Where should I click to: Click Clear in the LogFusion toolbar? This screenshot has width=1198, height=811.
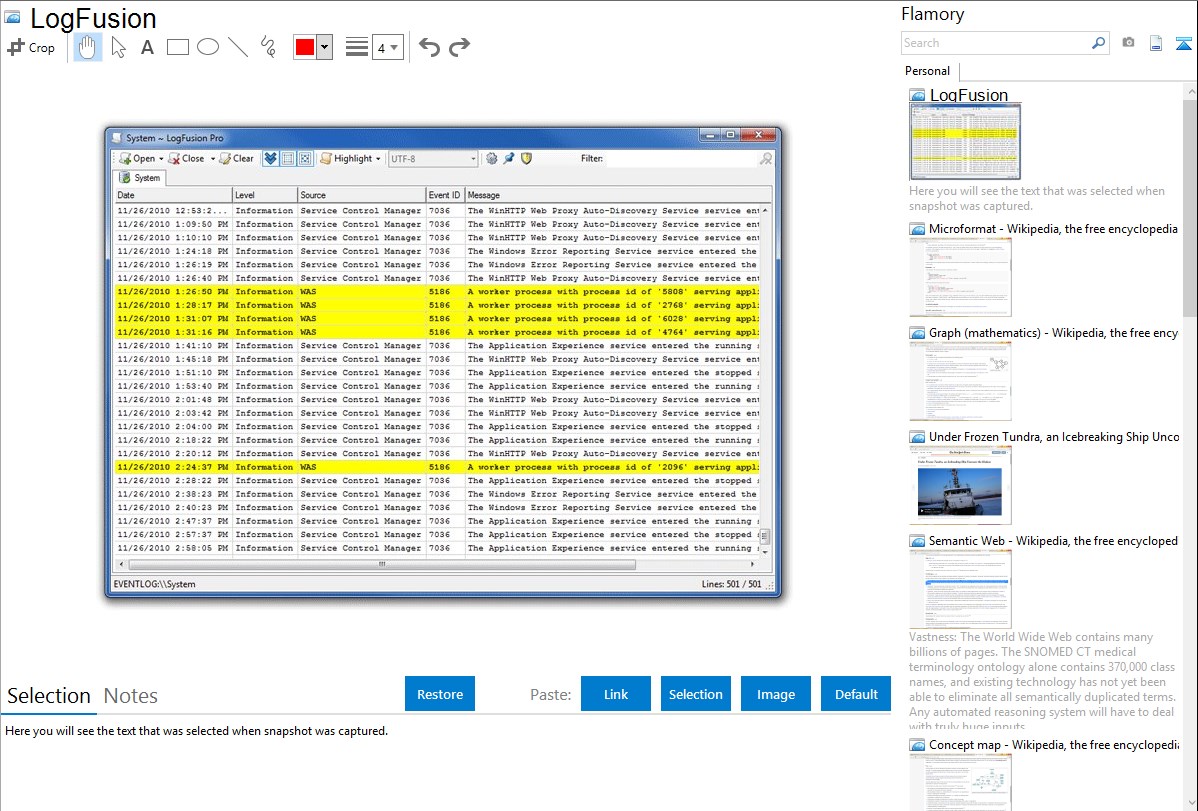coord(237,158)
